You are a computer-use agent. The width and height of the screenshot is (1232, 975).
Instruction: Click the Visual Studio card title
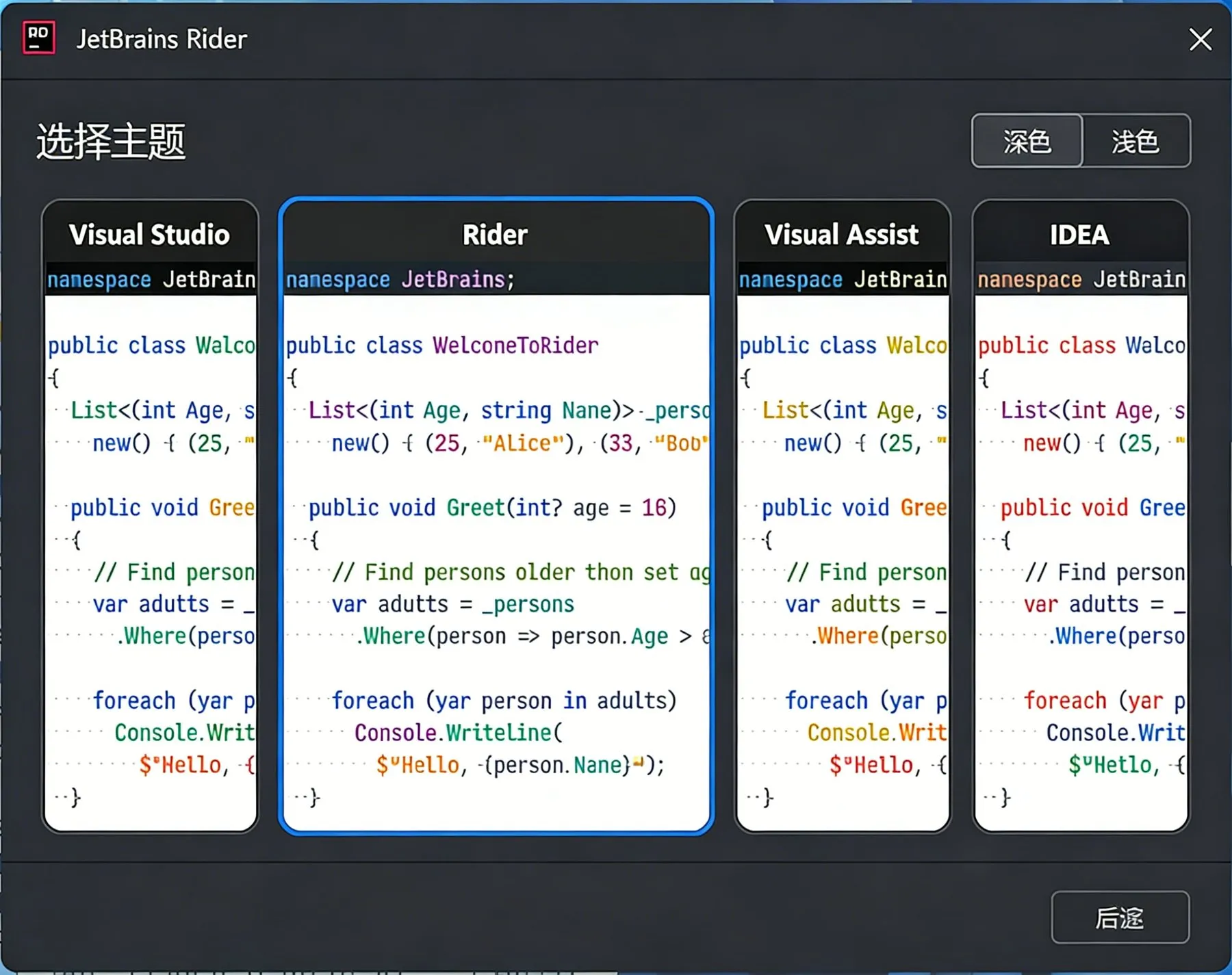[150, 235]
